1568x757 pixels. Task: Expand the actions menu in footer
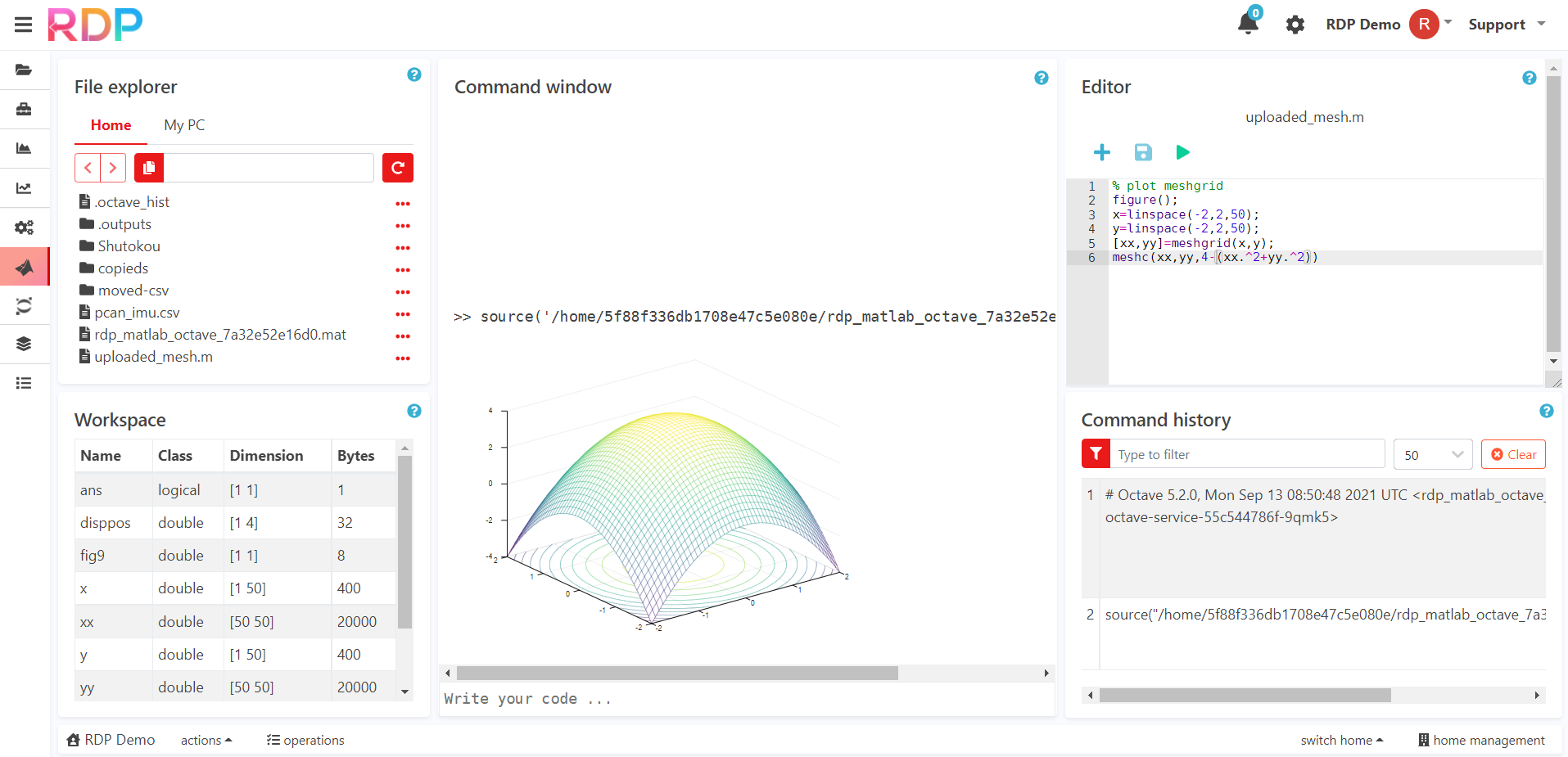click(x=206, y=740)
